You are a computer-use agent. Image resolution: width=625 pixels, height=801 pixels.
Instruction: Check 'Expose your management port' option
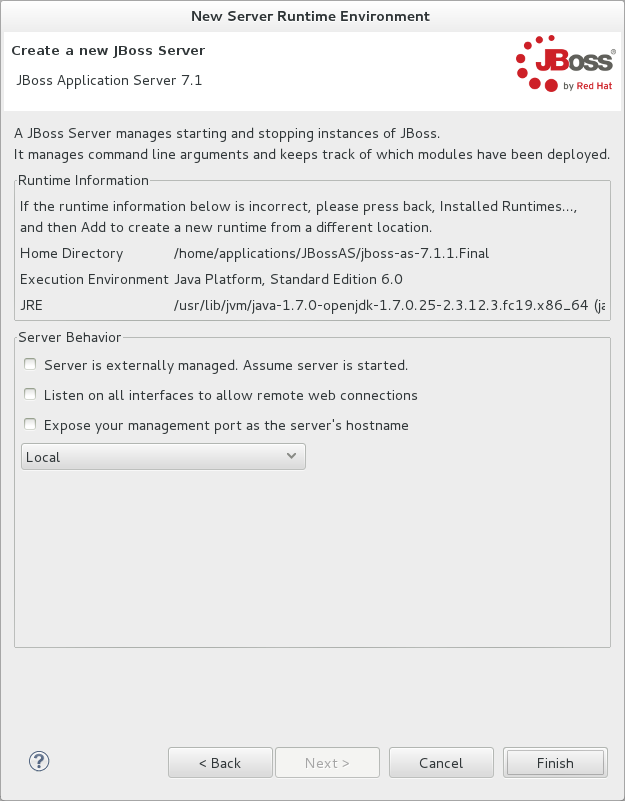point(31,425)
